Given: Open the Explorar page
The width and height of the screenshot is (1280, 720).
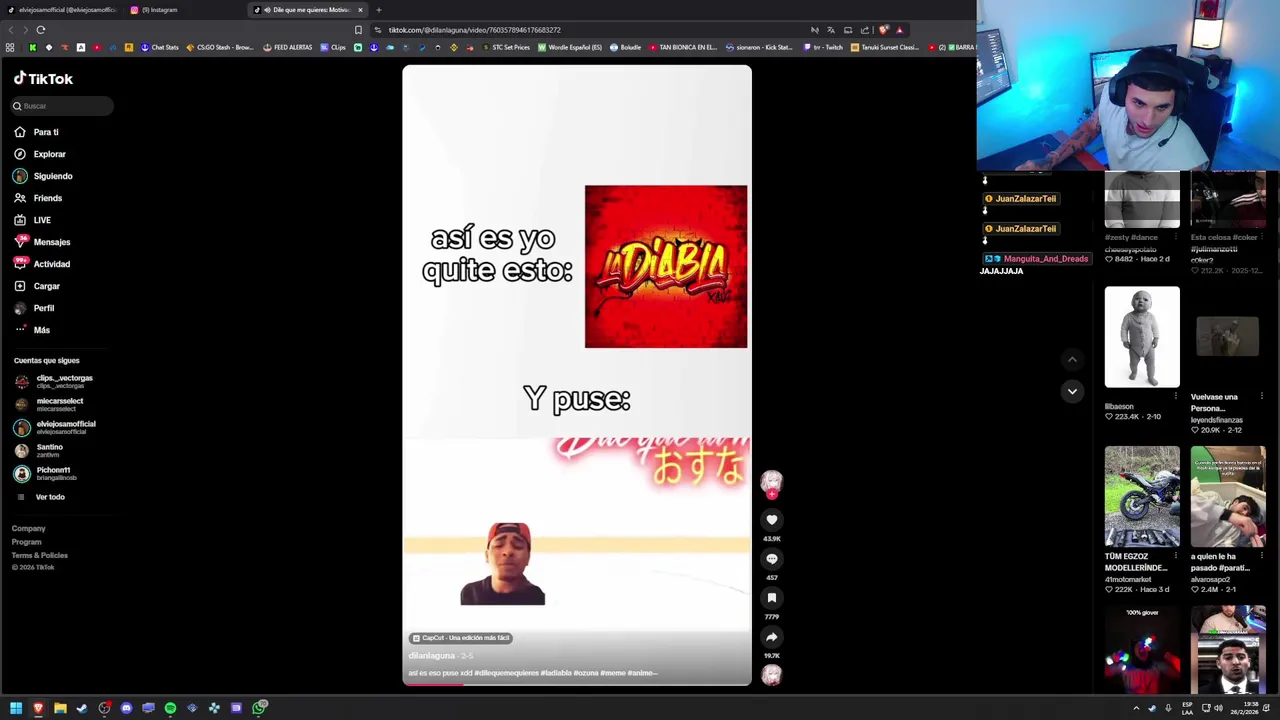Looking at the screenshot, I should [40, 154].
